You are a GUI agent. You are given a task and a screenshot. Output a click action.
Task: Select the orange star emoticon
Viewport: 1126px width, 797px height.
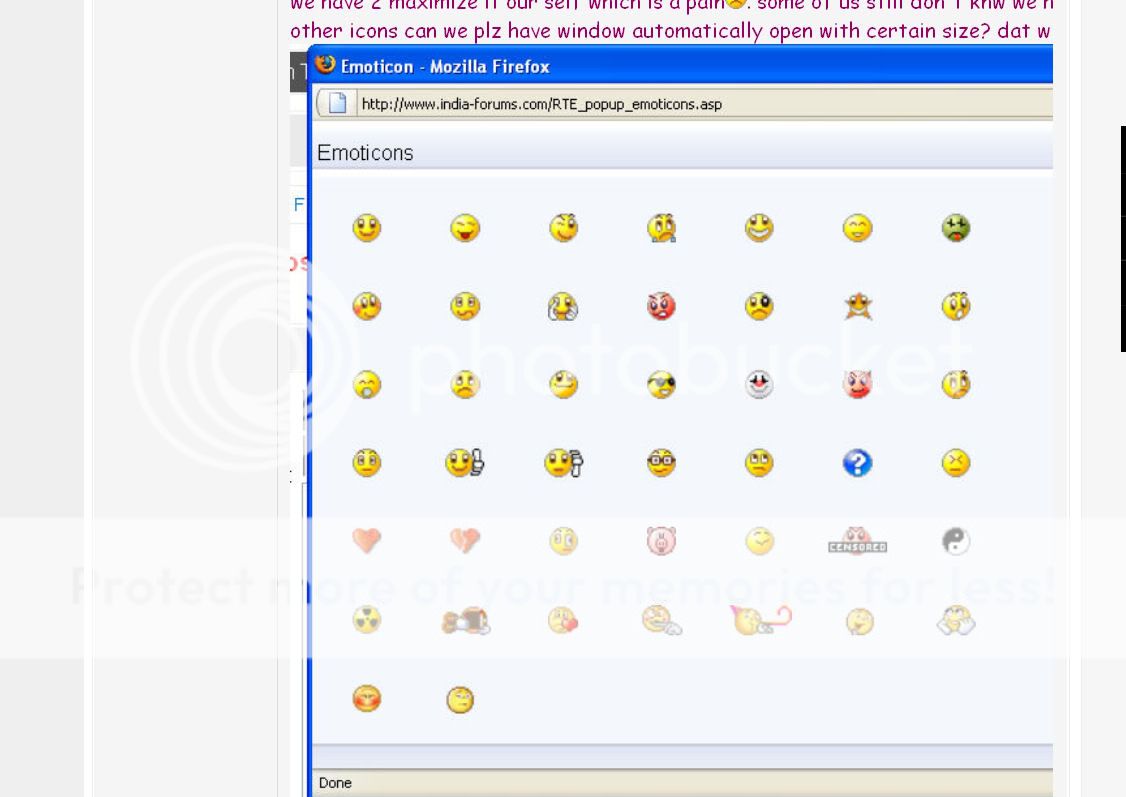(857, 307)
